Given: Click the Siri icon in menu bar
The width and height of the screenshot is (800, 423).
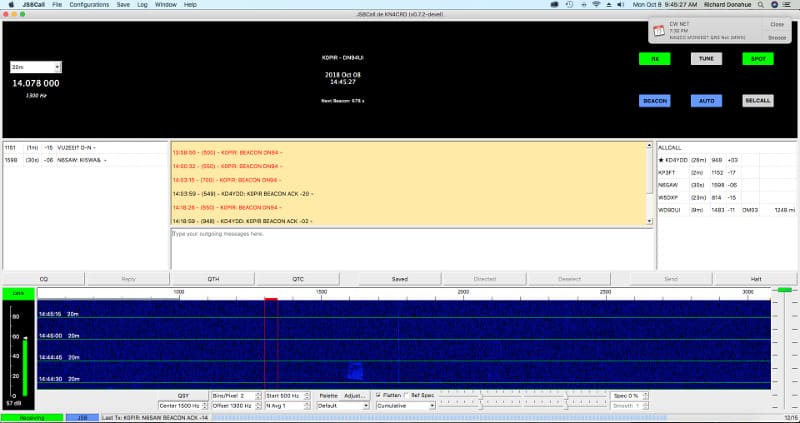Looking at the screenshot, I should [774, 4].
